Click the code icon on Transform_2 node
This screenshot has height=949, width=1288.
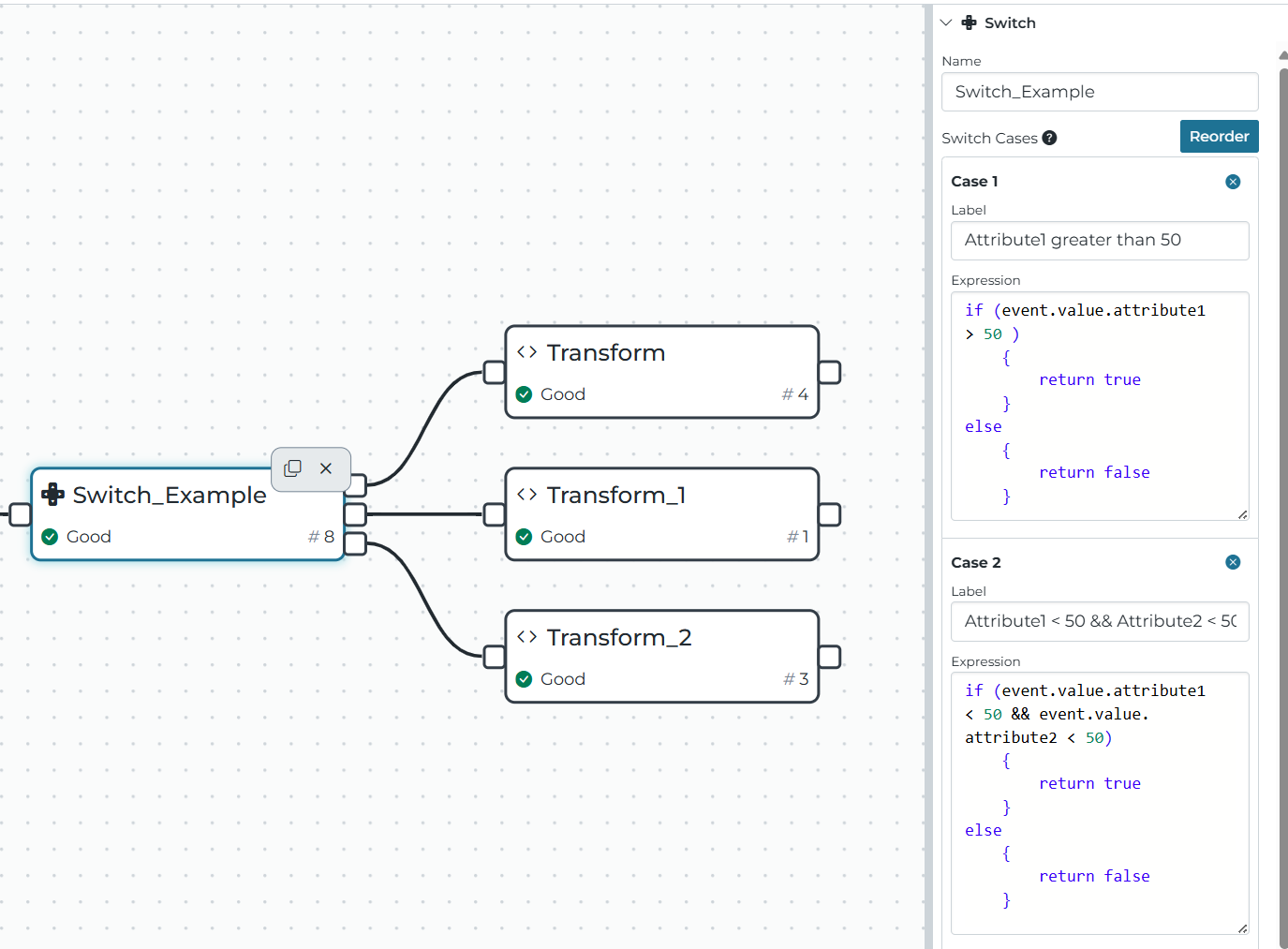pyautogui.click(x=527, y=636)
